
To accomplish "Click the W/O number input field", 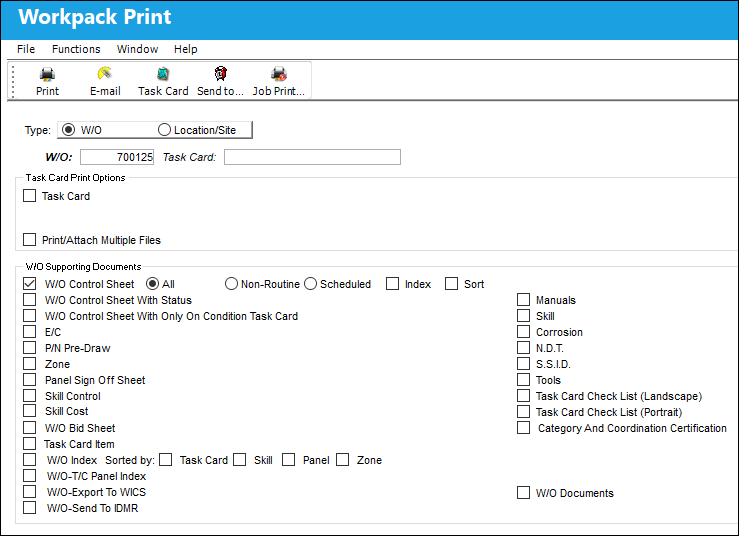I will coord(117,157).
